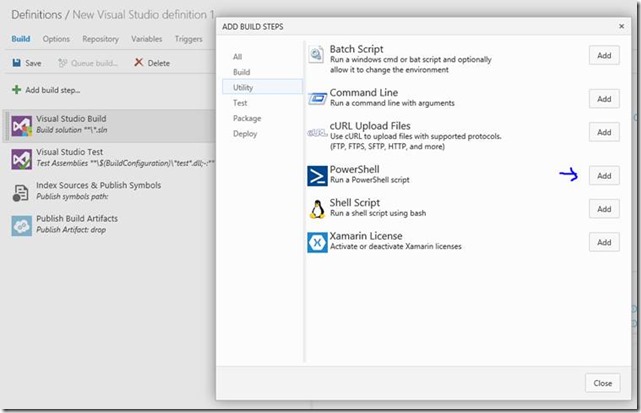
Task: Click 'Run a shell script using bash' text
Action: [378, 213]
